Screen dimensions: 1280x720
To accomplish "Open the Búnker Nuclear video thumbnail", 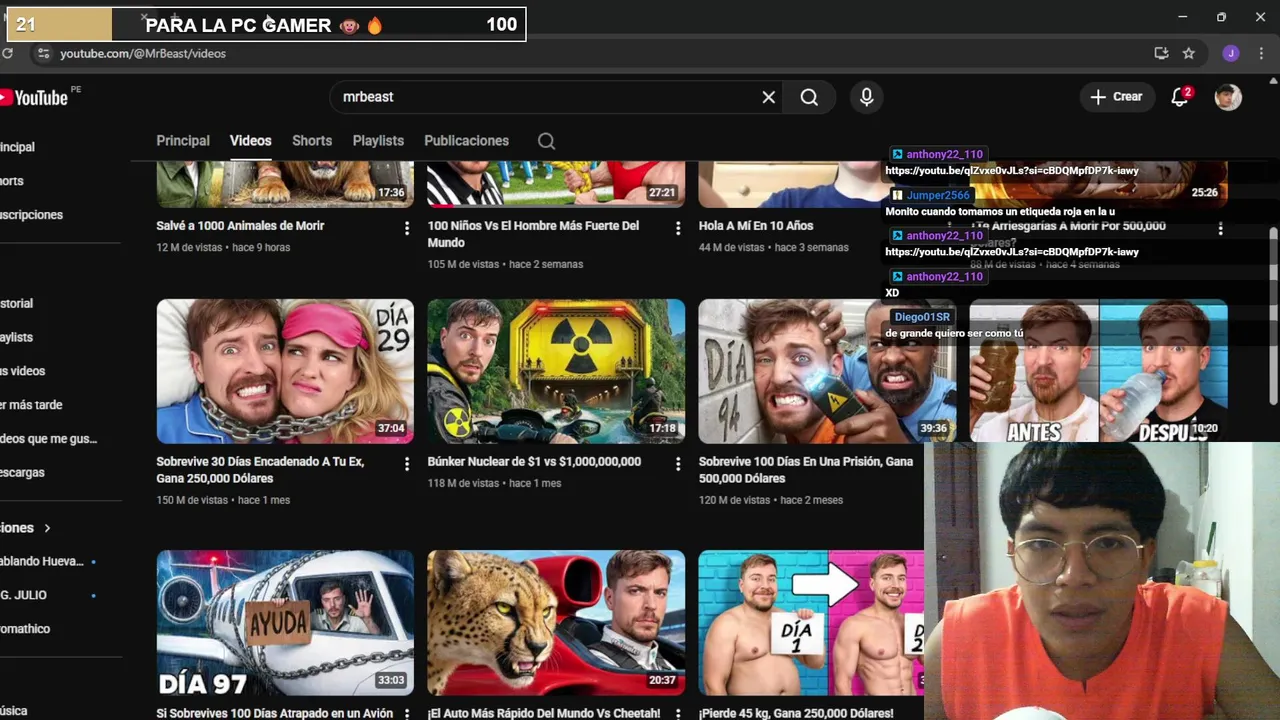I will (x=556, y=371).
